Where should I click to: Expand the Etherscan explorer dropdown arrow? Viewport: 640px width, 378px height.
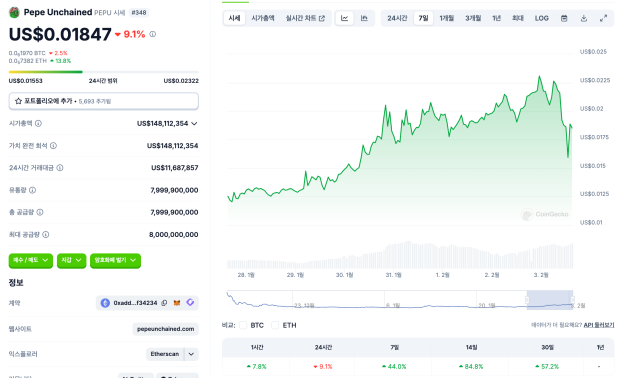pyautogui.click(x=191, y=354)
